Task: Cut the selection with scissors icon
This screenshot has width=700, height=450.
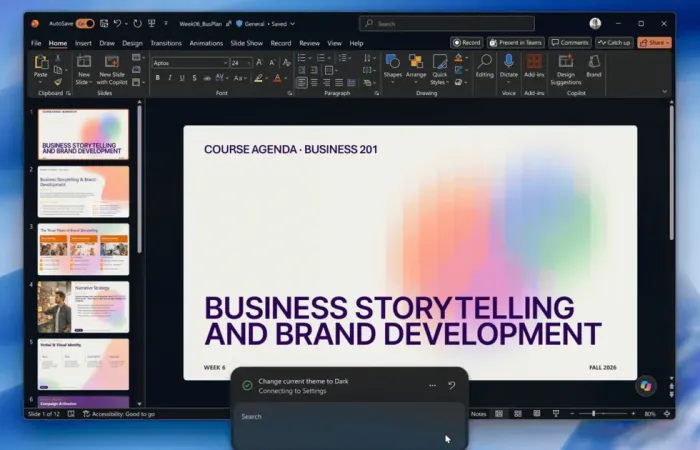Action: [x=58, y=58]
